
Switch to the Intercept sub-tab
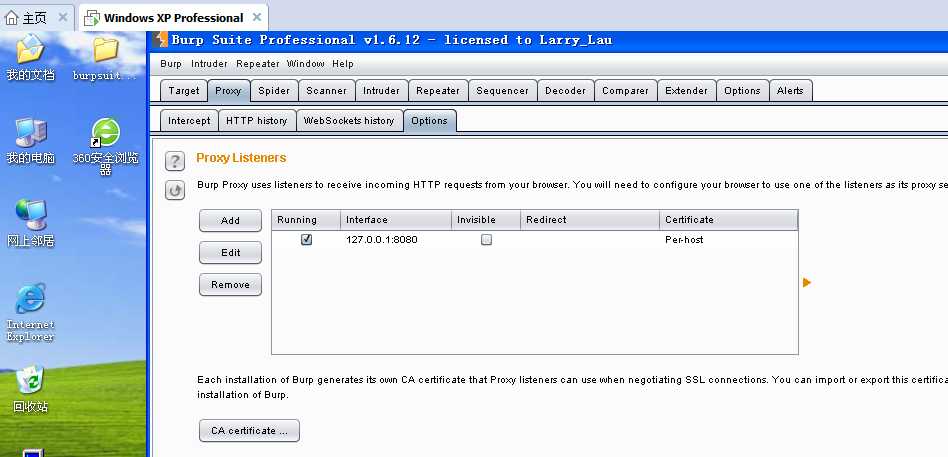(189, 120)
